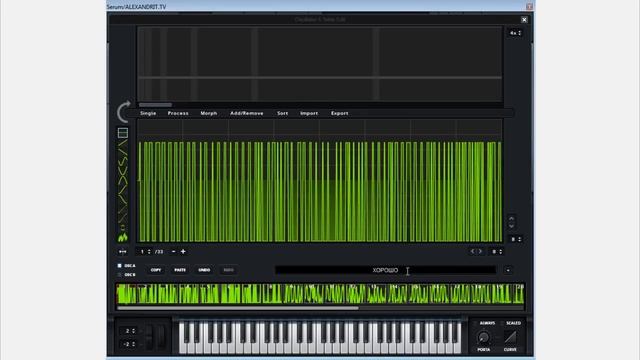Image resolution: width=640 pixels, height=360 pixels.
Task: Open the Export menu
Action: point(340,113)
